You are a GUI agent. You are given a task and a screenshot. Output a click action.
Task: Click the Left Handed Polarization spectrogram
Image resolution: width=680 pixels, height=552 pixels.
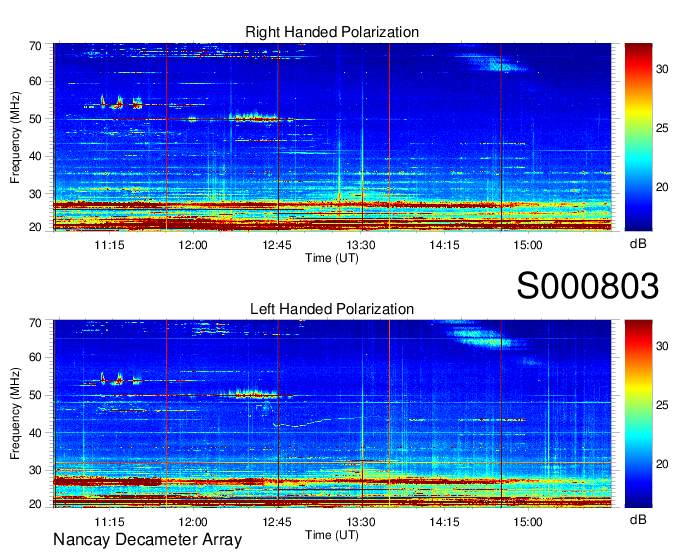(332, 414)
